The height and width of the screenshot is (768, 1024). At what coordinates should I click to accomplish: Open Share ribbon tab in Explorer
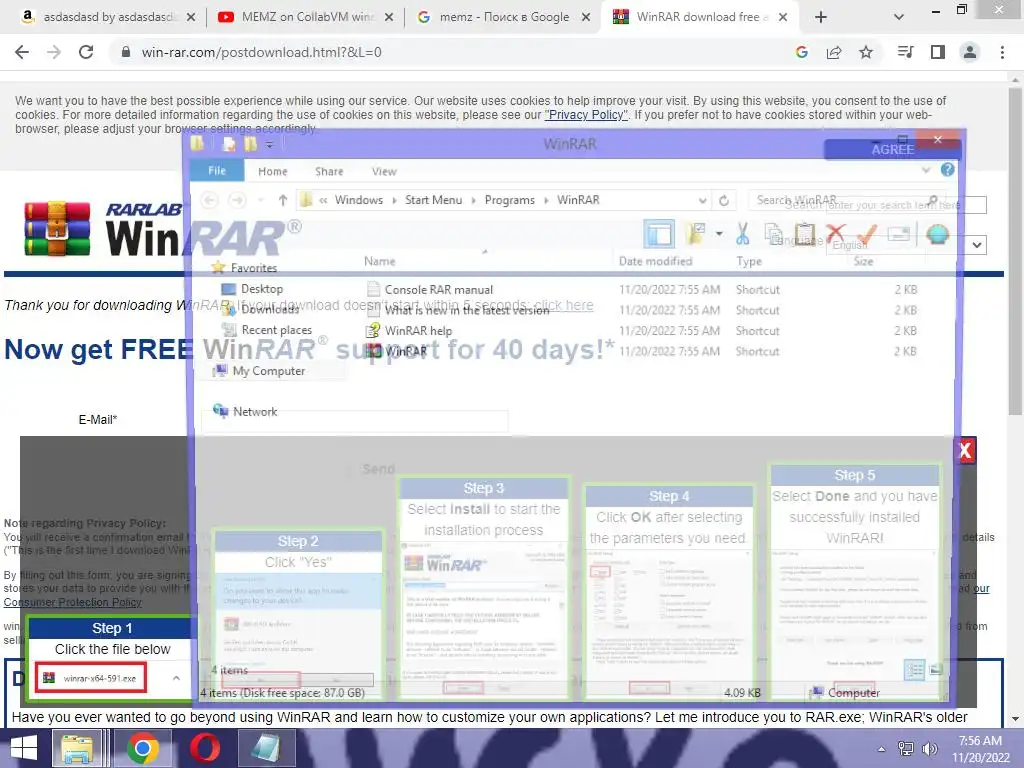(x=329, y=171)
